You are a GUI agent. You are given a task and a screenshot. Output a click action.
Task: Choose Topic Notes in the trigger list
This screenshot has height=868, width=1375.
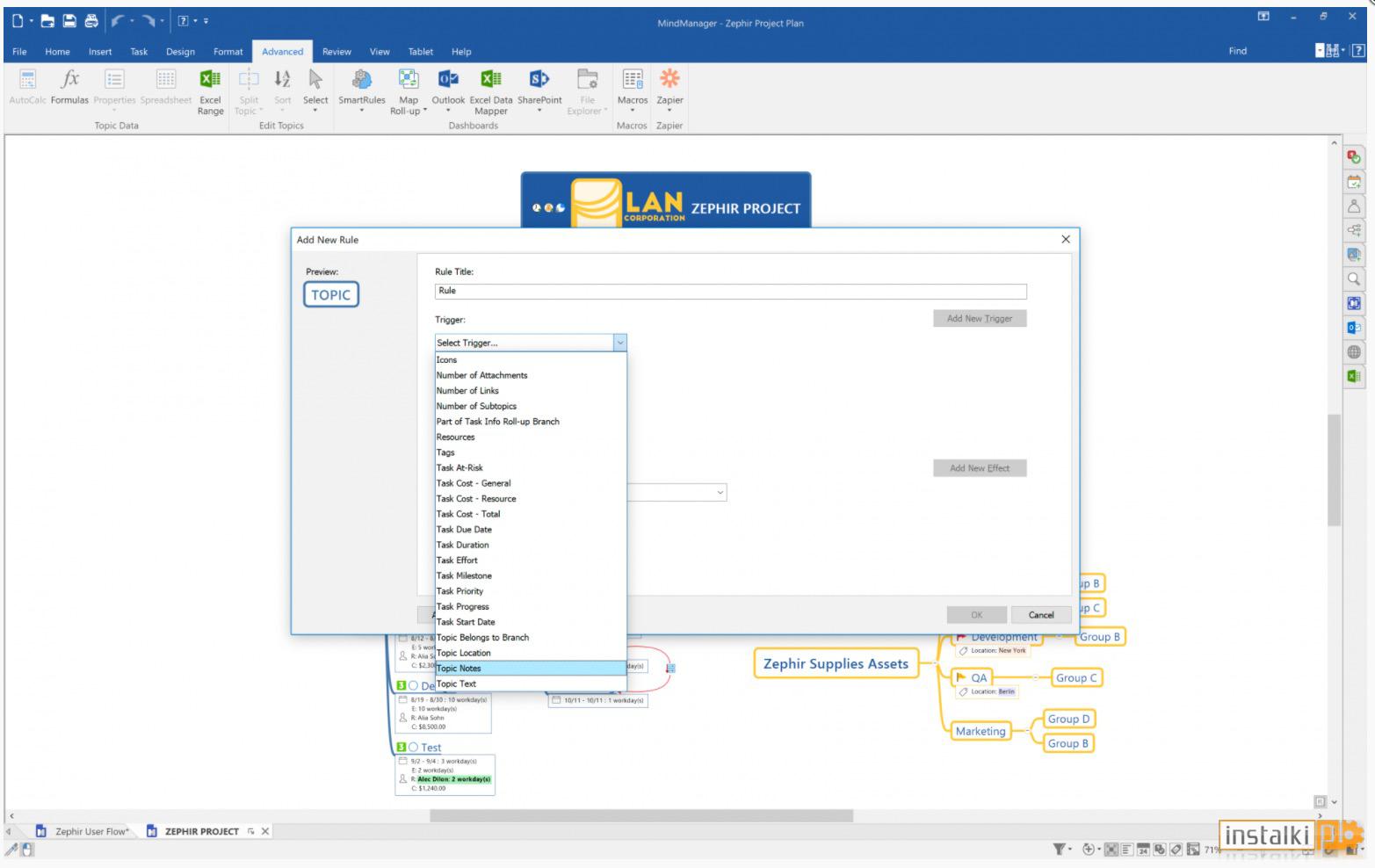531,669
